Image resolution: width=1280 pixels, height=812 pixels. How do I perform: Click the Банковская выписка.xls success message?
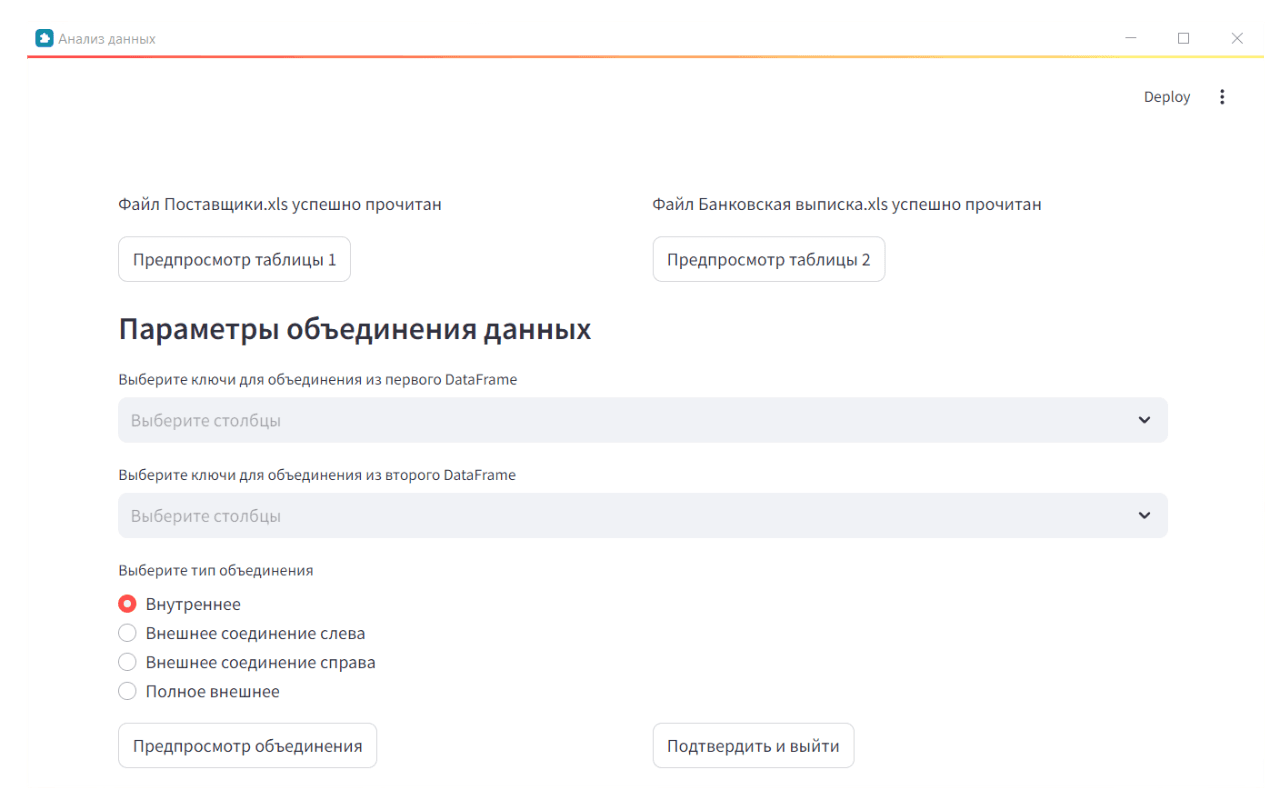842,204
